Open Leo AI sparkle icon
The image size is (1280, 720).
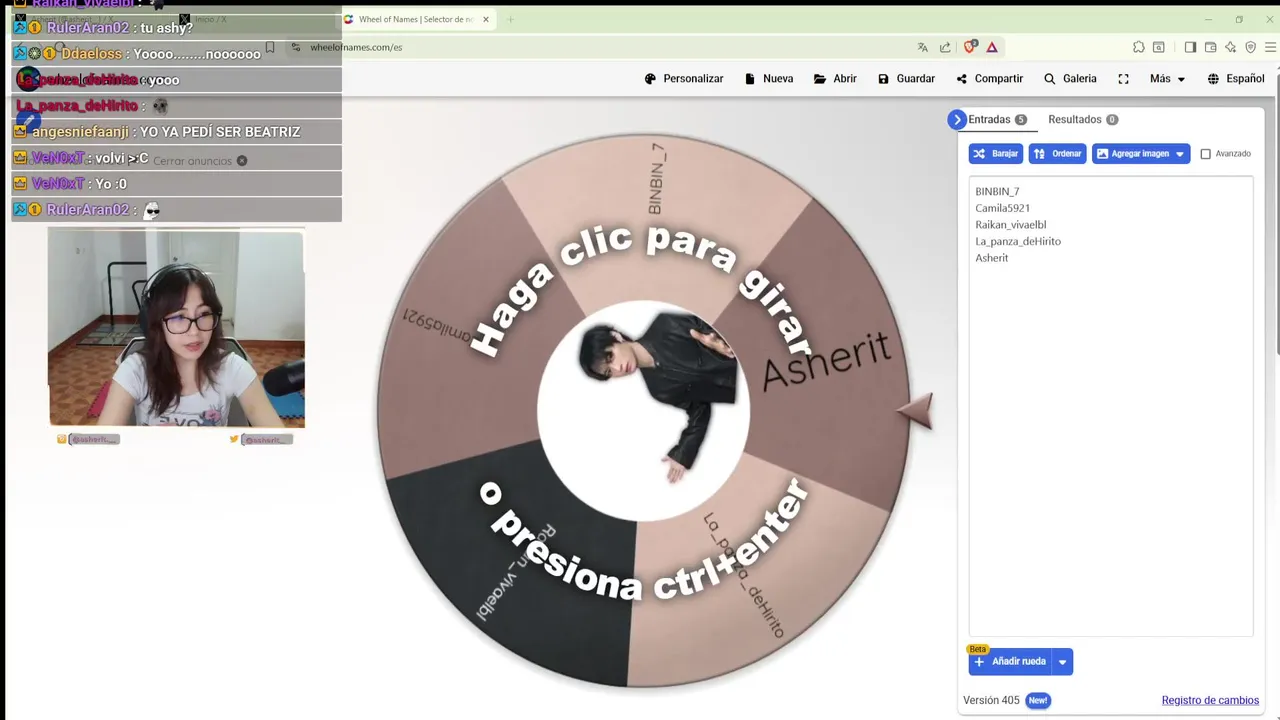[1230, 47]
